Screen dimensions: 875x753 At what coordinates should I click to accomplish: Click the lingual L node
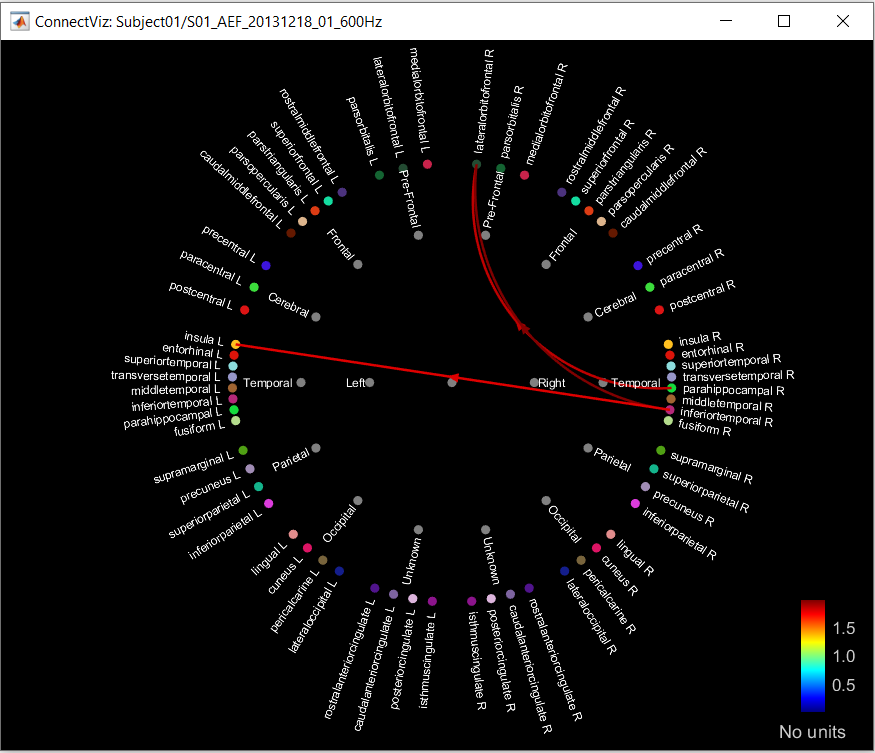(293, 534)
